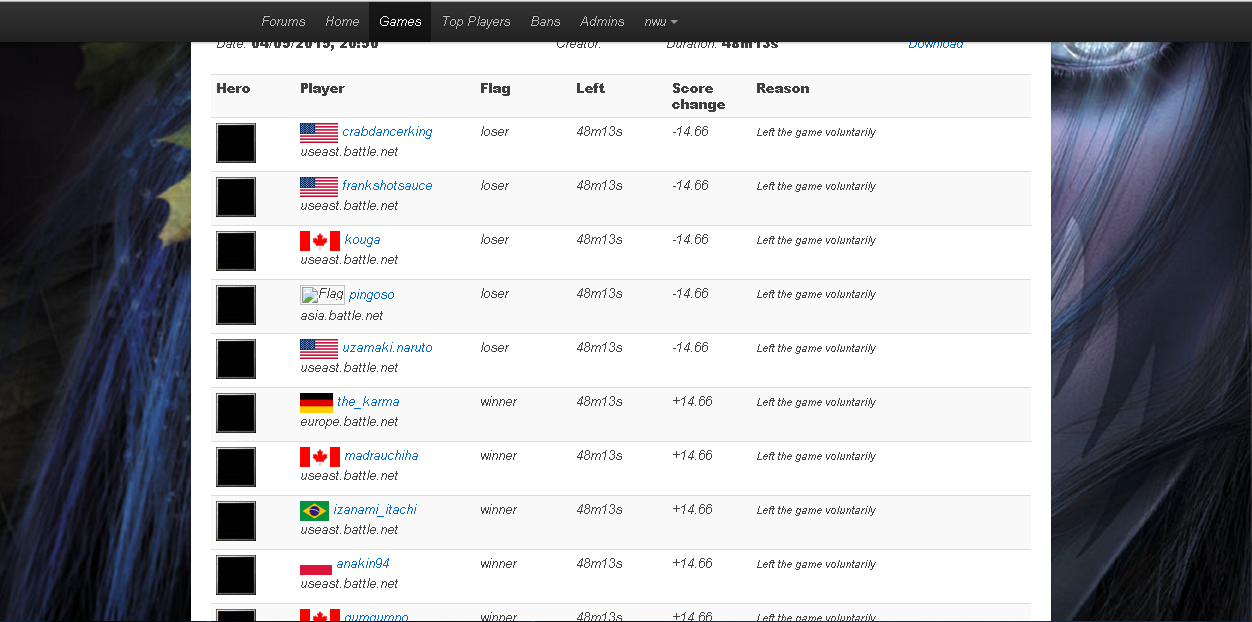This screenshot has height=622, width=1252.
Task: Click the US flag beside frankshotsauce
Action: pos(319,186)
